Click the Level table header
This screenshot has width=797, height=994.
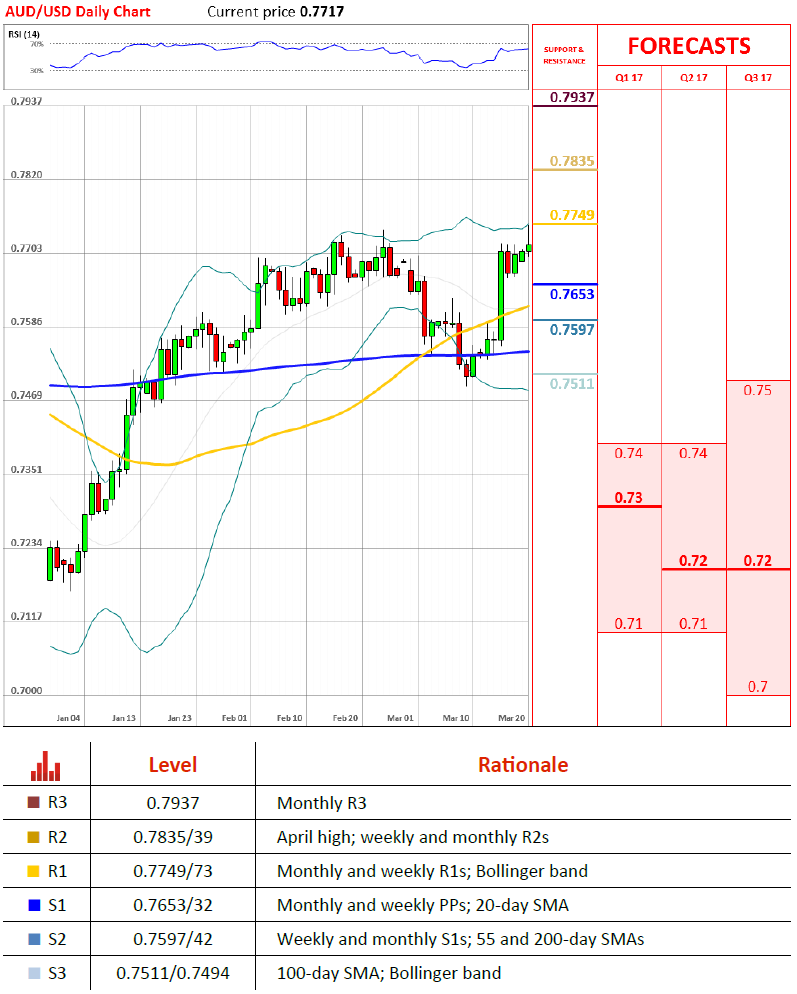pyautogui.click(x=172, y=765)
